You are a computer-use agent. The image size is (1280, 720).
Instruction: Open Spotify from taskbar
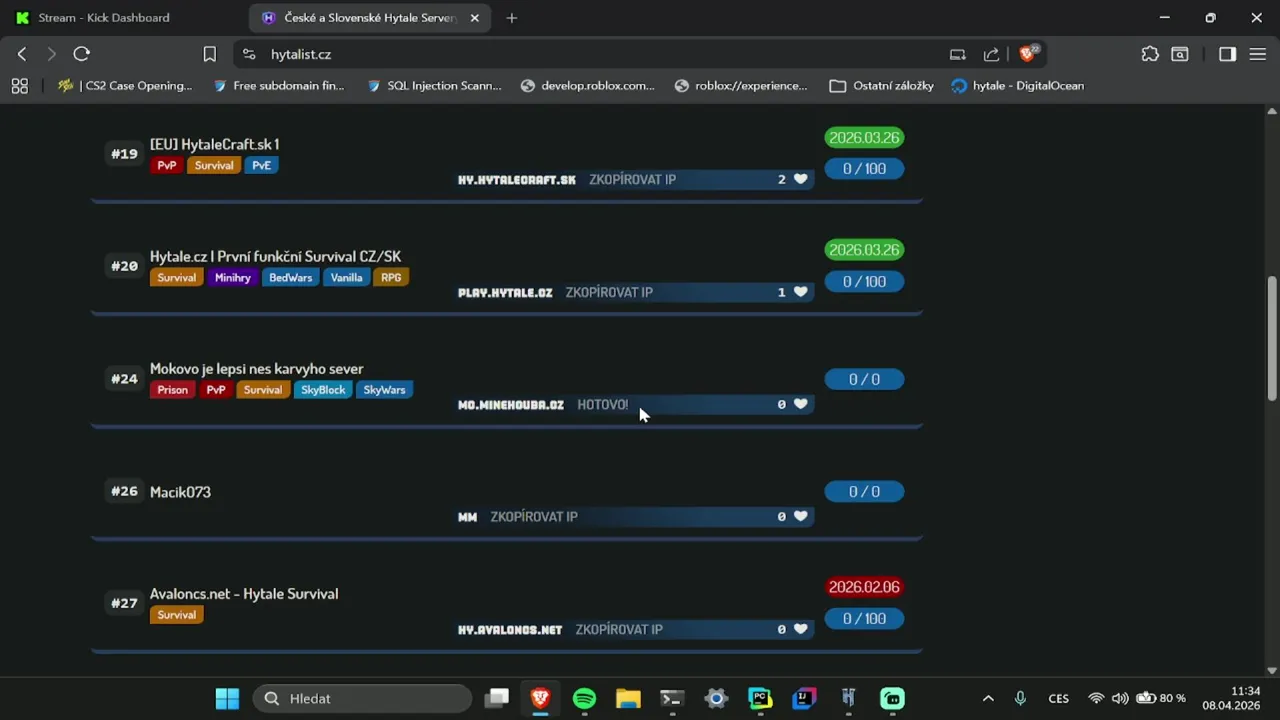pyautogui.click(x=584, y=698)
